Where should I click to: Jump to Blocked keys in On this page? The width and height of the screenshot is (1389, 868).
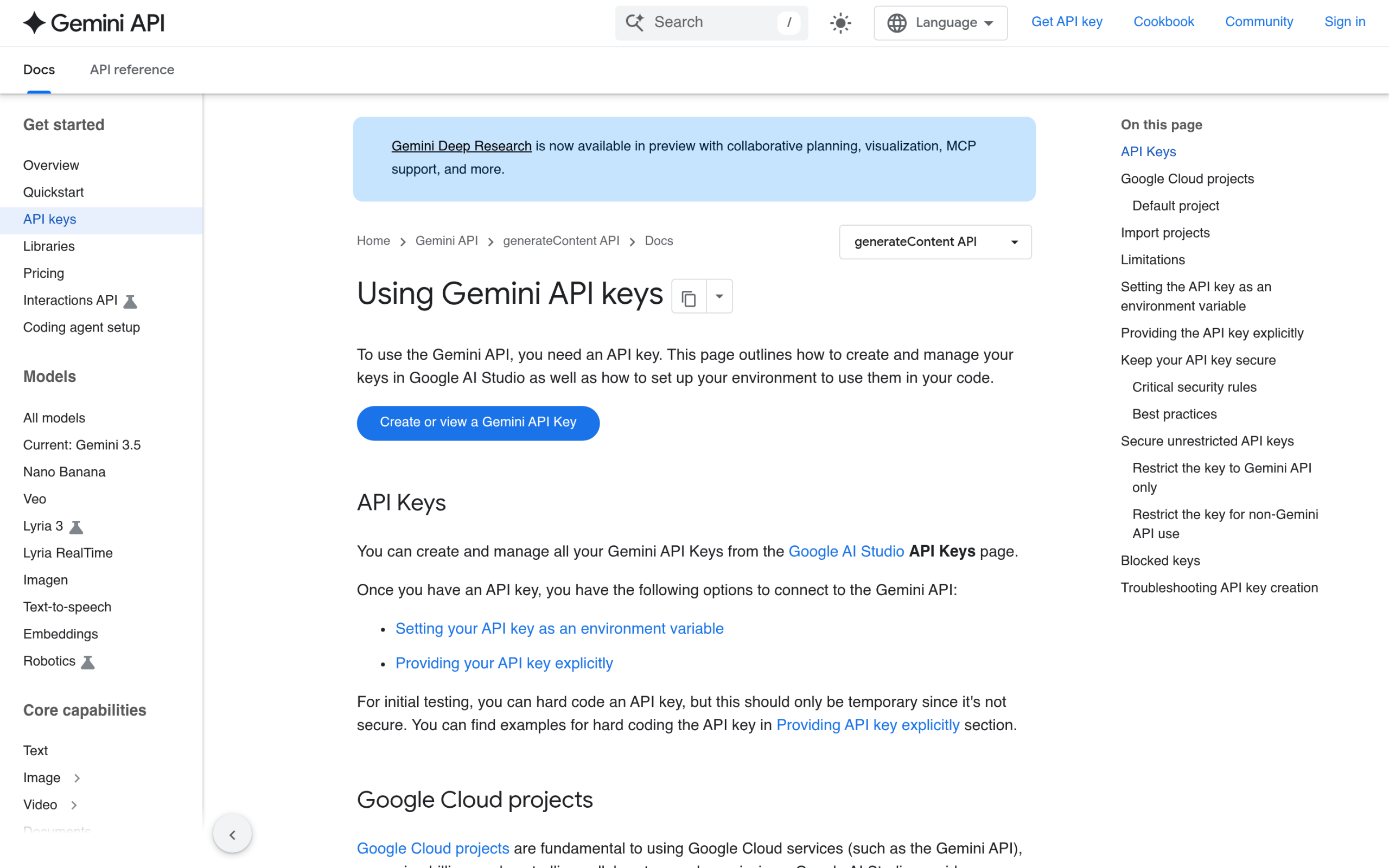click(x=1160, y=560)
